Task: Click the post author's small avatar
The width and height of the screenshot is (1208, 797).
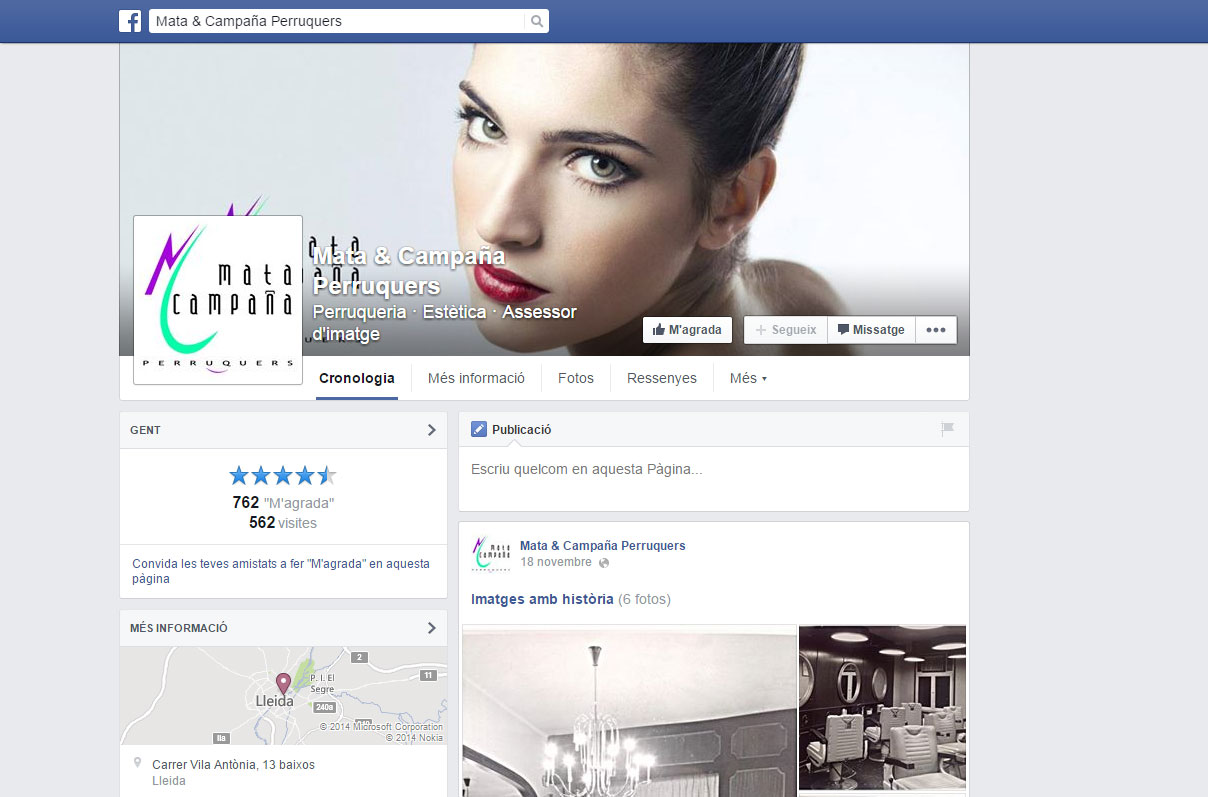Action: pos(491,554)
